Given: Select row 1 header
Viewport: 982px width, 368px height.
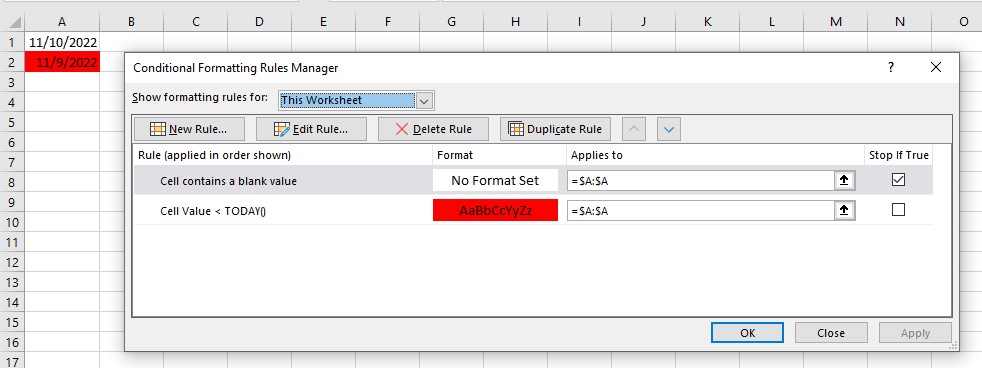Looking at the screenshot, I should point(12,42).
